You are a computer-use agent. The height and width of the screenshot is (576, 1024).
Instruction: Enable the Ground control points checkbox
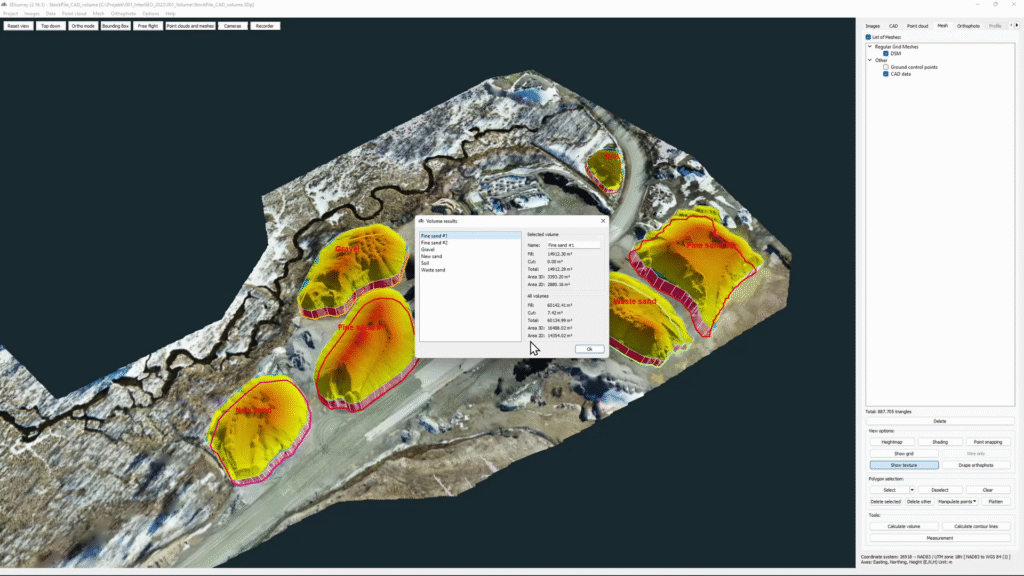tap(886, 67)
